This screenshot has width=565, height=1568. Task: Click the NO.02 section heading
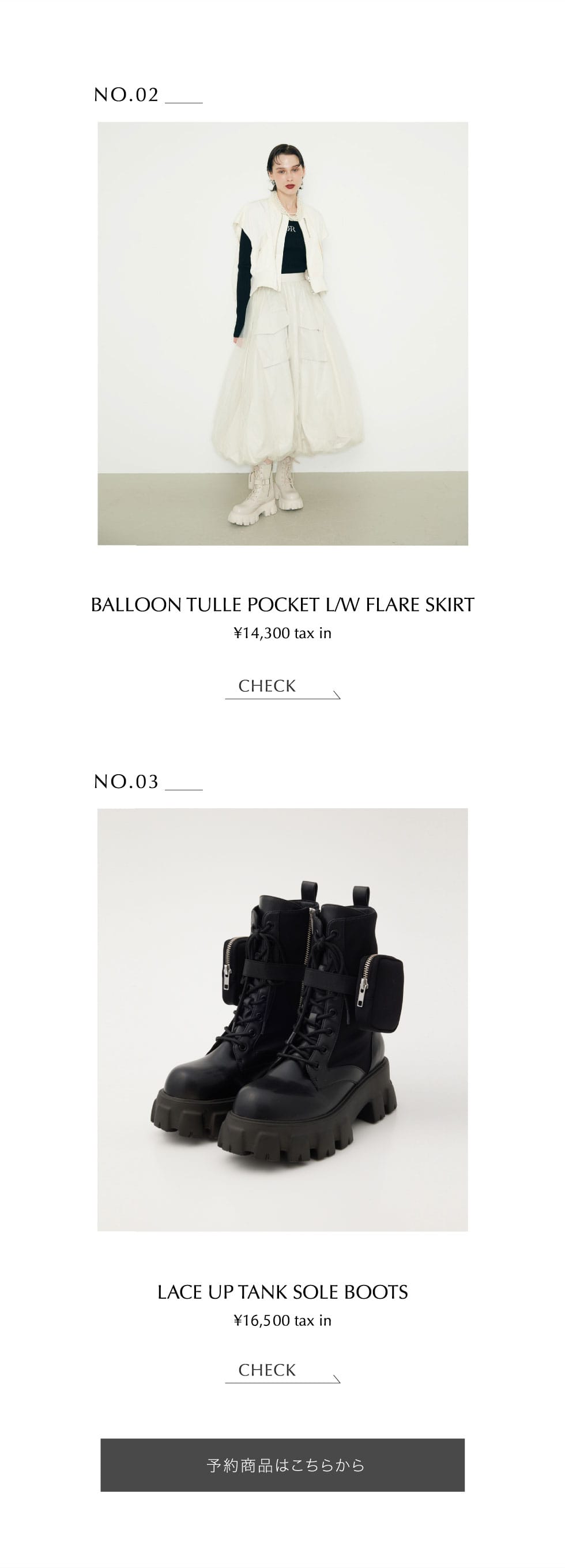point(148,95)
